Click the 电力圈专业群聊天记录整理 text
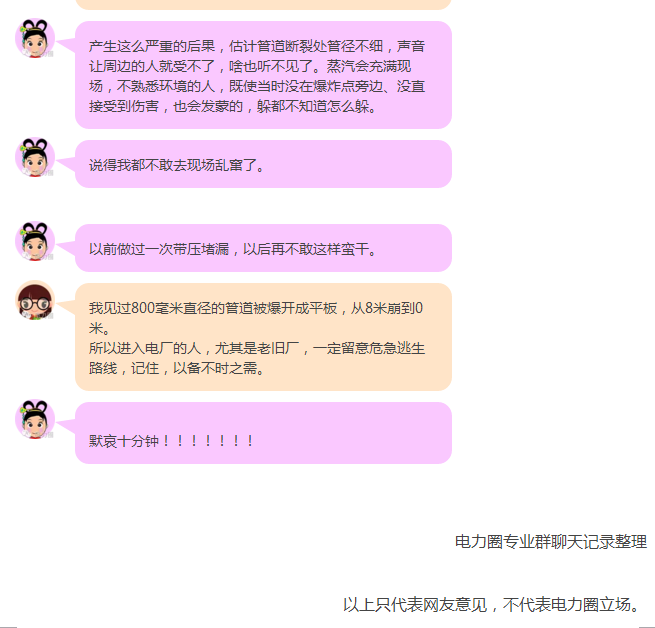Image resolution: width=655 pixels, height=628 pixels. click(551, 542)
